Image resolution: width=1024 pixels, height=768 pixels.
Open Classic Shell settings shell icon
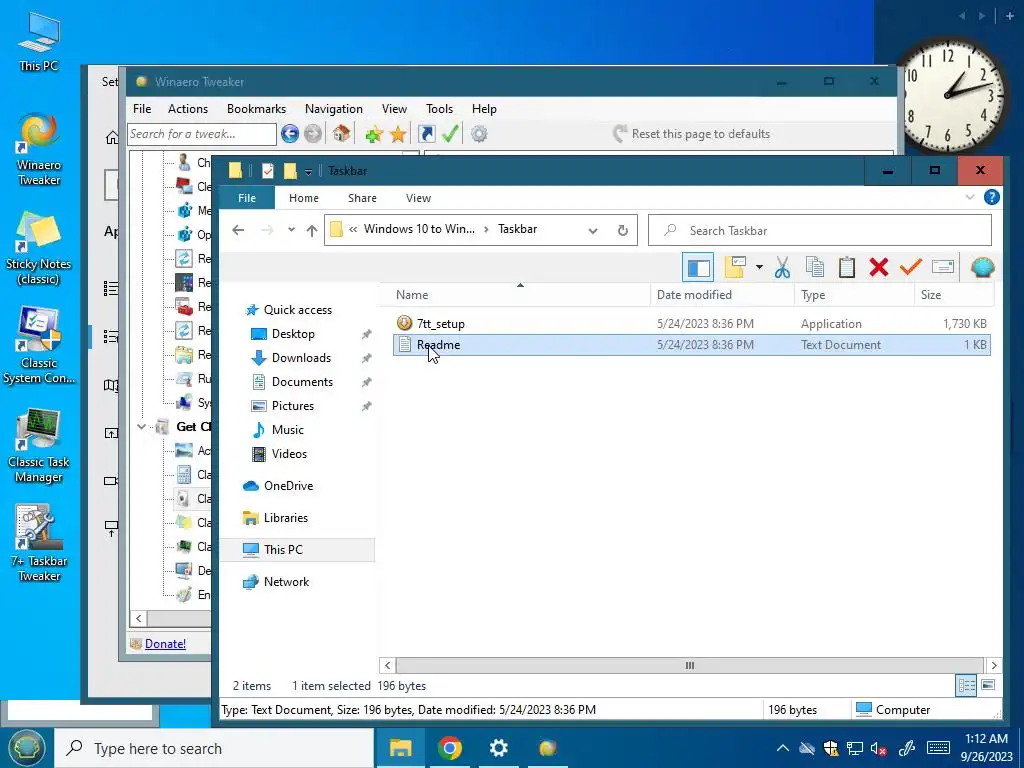(x=982, y=267)
